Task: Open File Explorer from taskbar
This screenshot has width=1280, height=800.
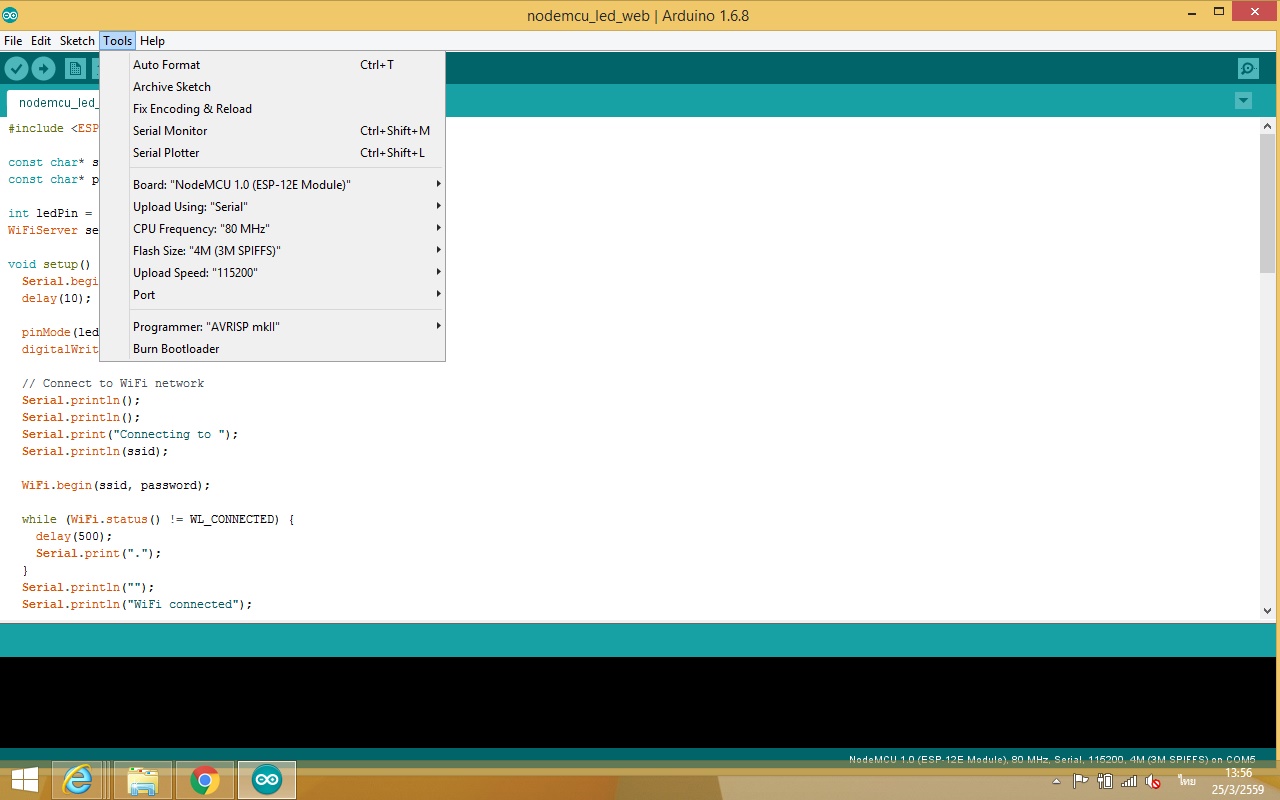Action: [143, 780]
